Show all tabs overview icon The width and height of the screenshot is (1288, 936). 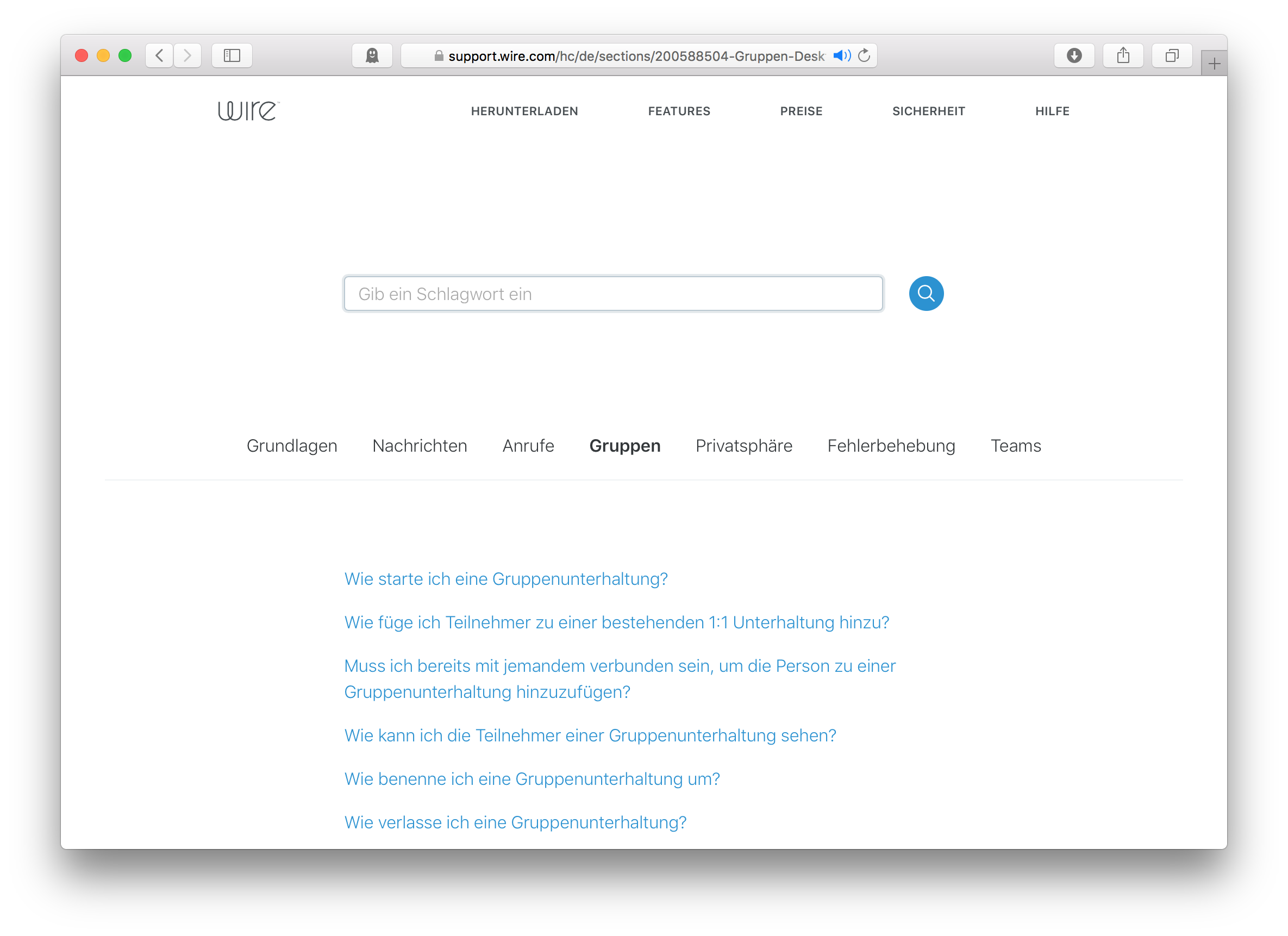1172,55
